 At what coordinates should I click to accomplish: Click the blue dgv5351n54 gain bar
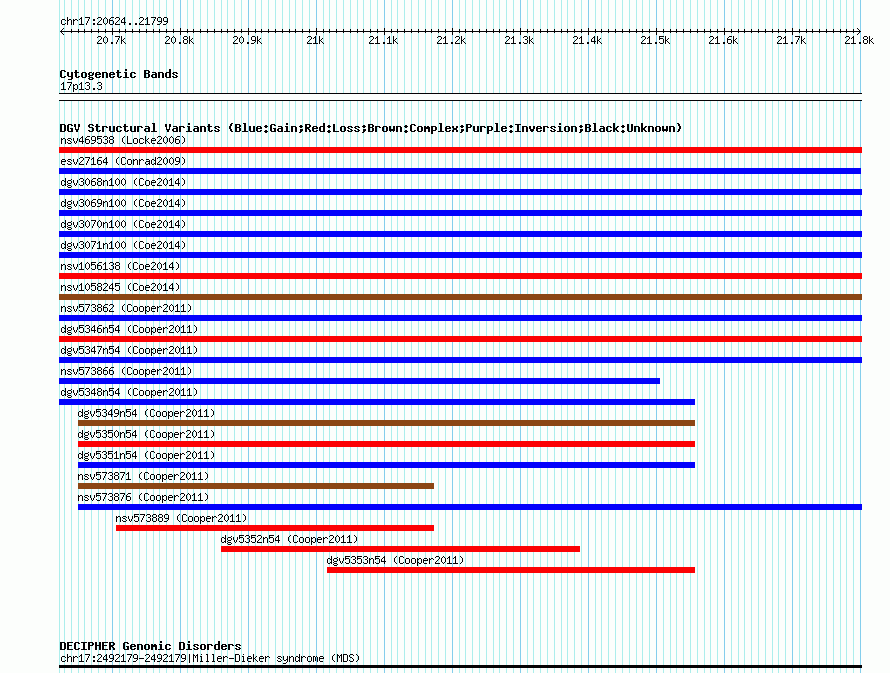(387, 465)
